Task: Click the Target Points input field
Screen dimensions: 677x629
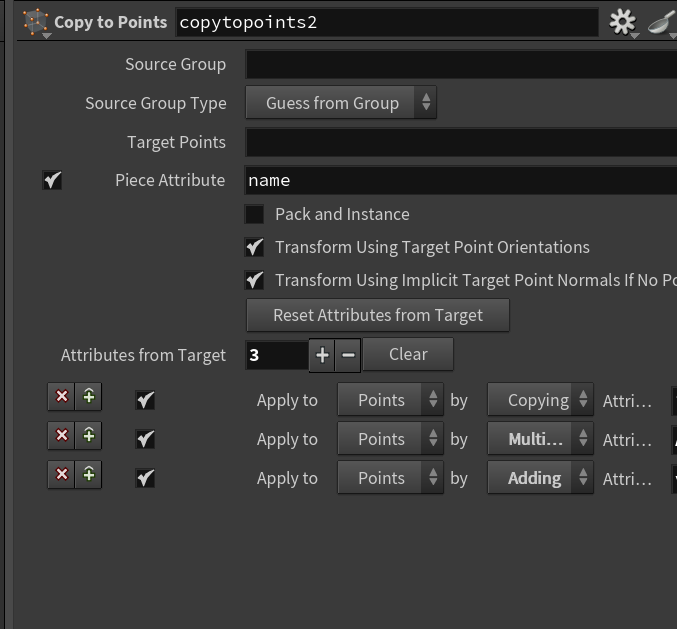Action: tap(461, 142)
